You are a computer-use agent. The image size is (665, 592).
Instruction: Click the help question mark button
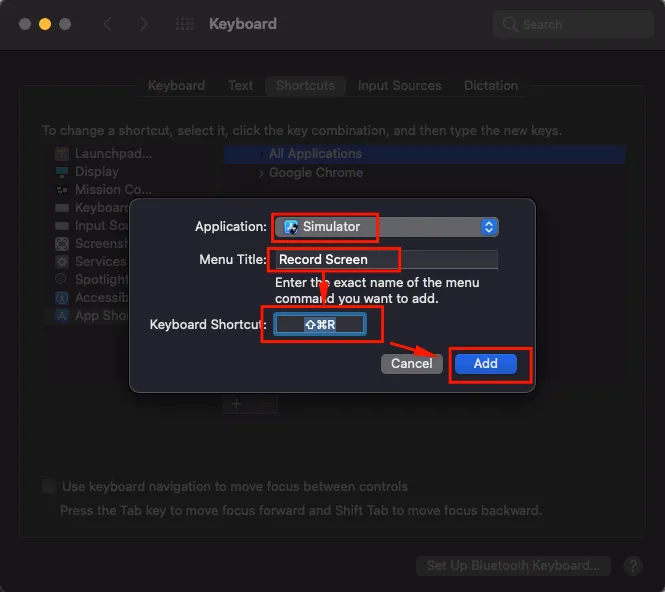click(633, 566)
